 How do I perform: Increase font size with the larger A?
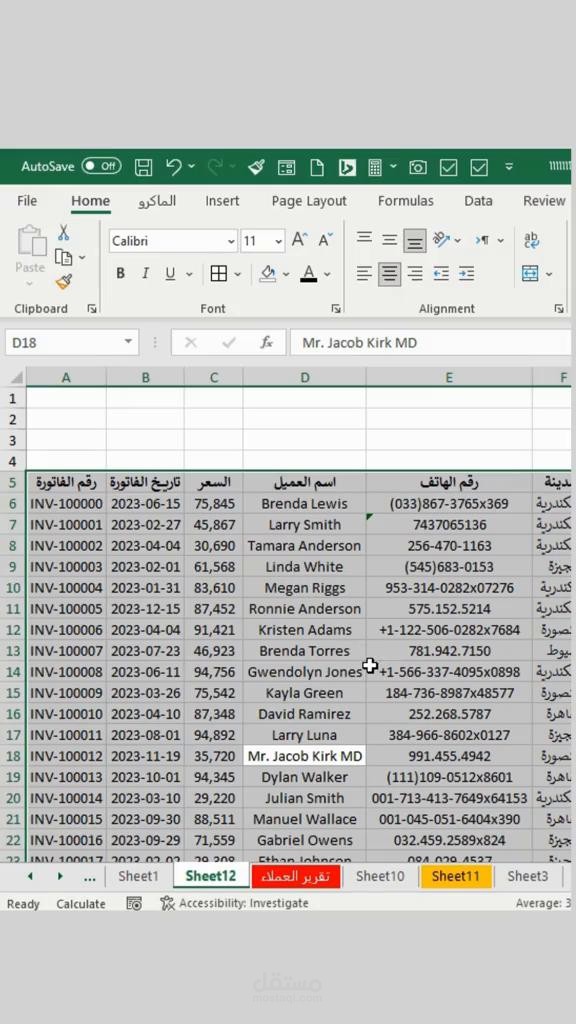pyautogui.click(x=300, y=240)
